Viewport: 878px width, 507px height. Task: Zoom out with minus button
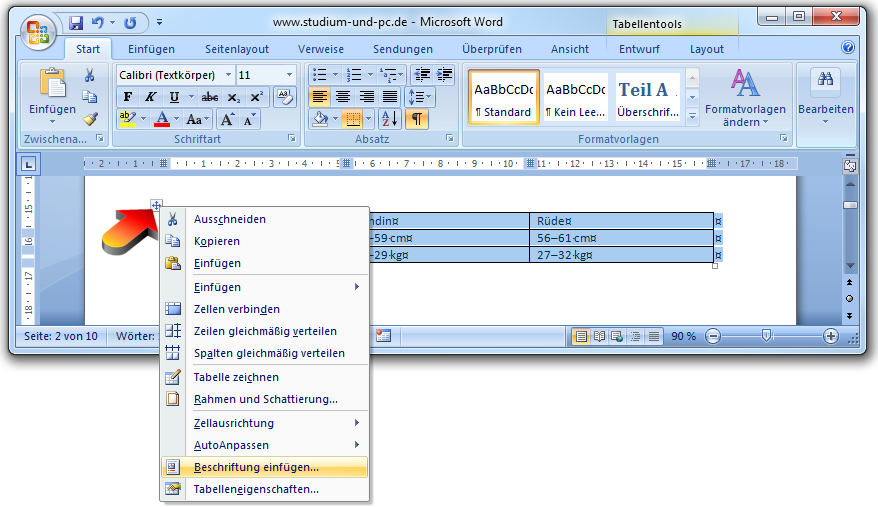[x=713, y=336]
